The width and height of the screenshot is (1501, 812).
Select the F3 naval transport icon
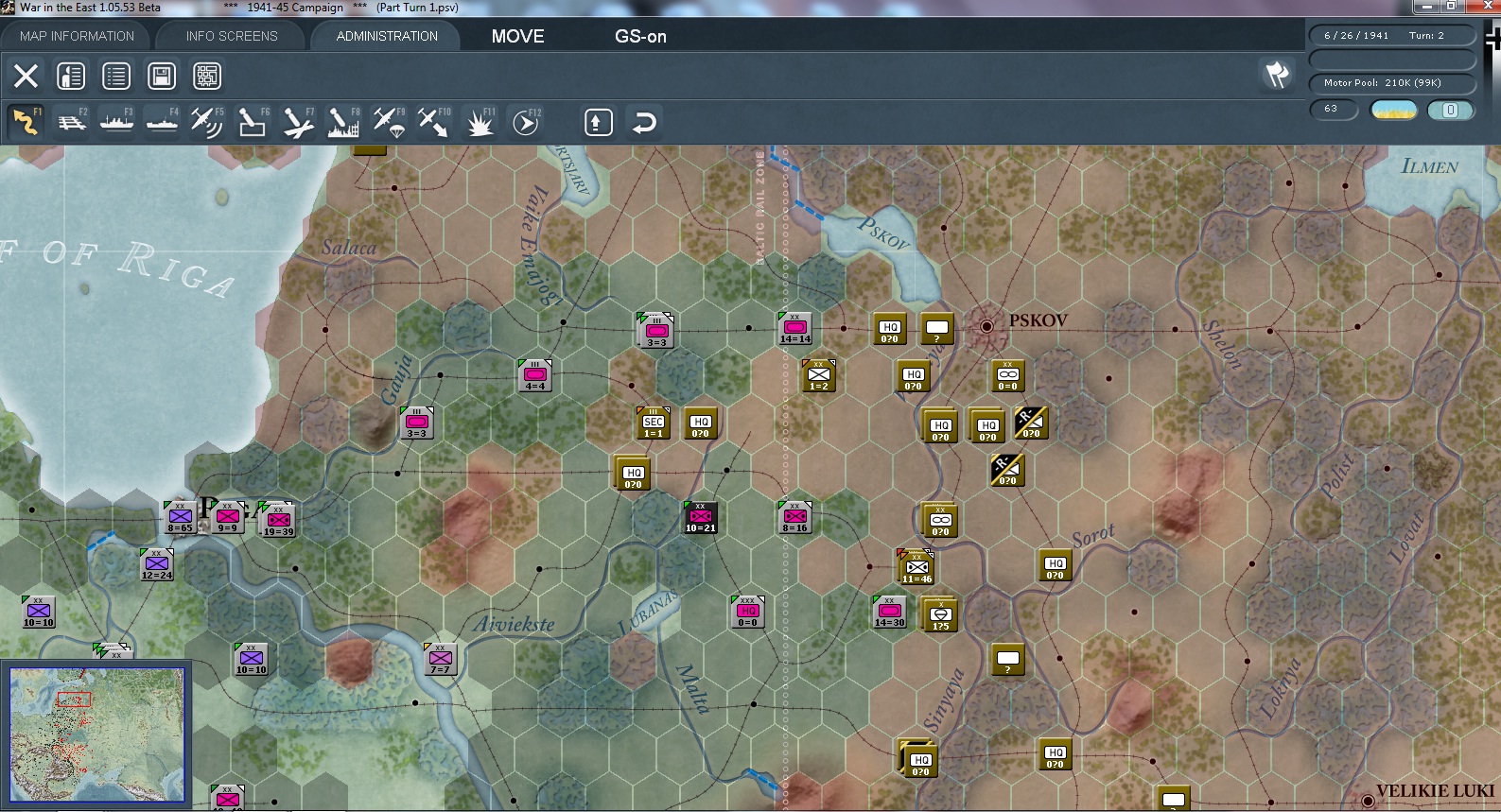[117, 122]
